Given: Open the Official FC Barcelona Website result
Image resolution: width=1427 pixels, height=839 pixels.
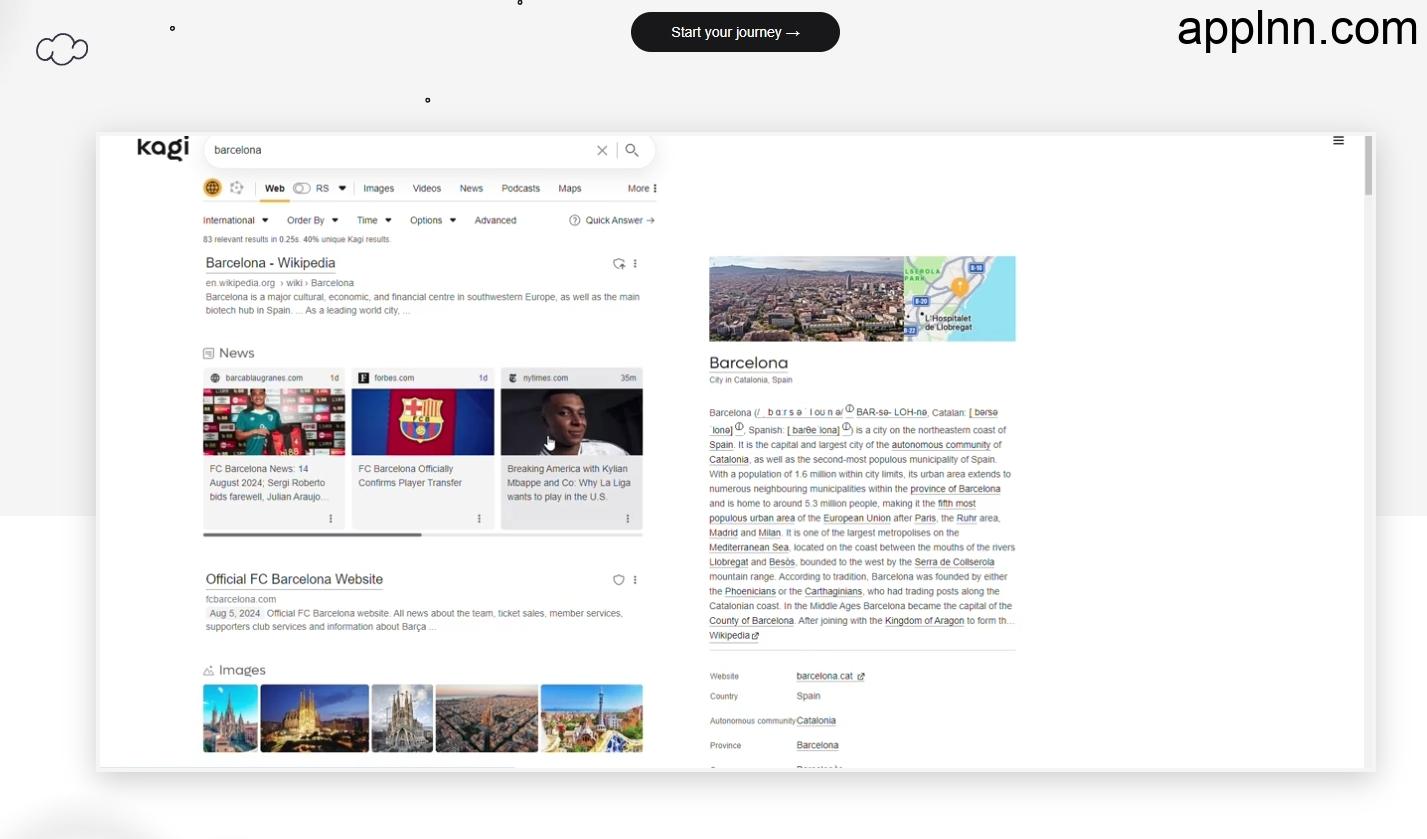Looking at the screenshot, I should [x=294, y=579].
